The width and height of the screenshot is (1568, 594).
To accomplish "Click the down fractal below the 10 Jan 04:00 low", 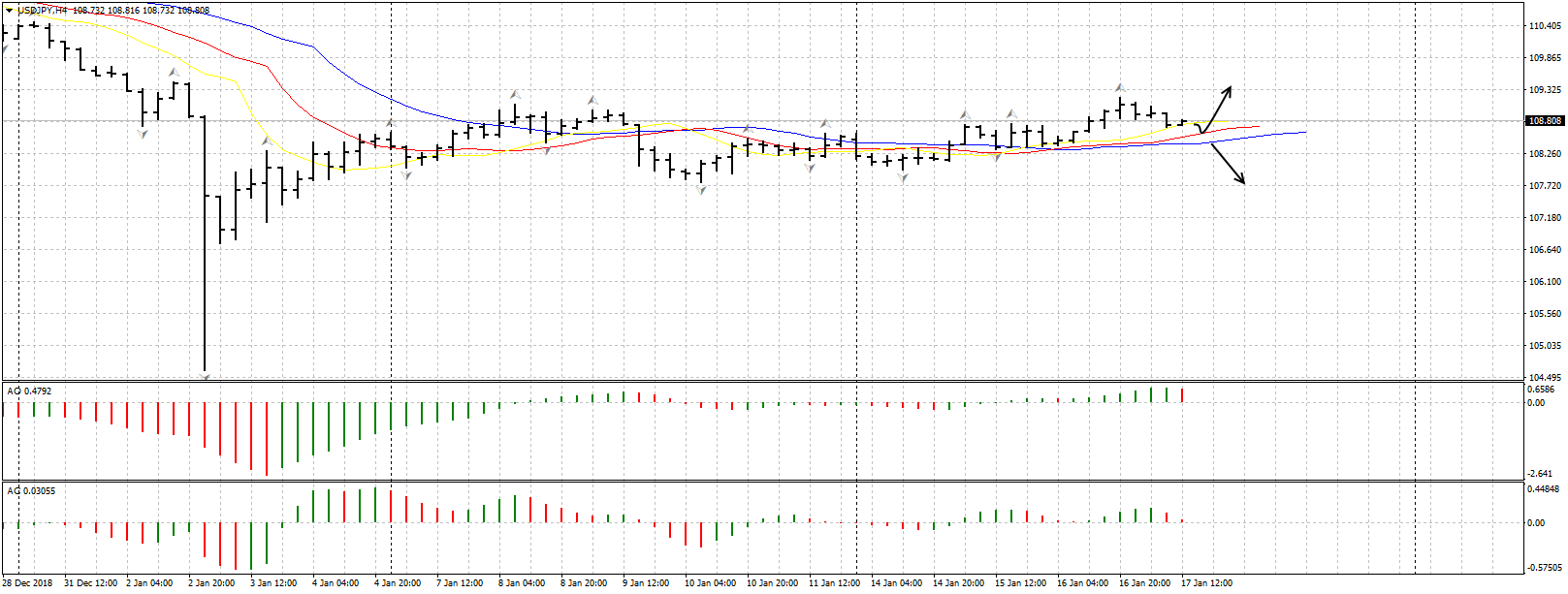I will pos(701,191).
